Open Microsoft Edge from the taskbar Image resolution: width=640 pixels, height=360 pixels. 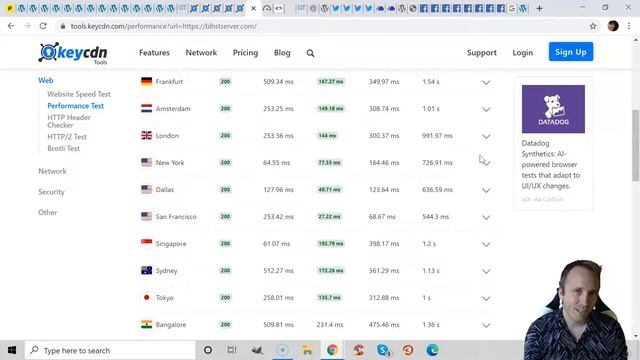[x=432, y=350]
